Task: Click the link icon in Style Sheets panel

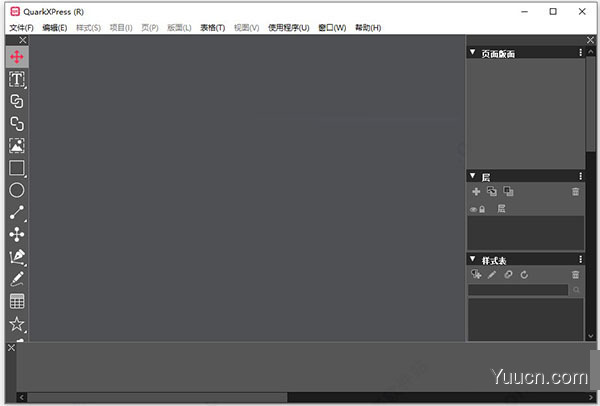Action: pos(508,274)
